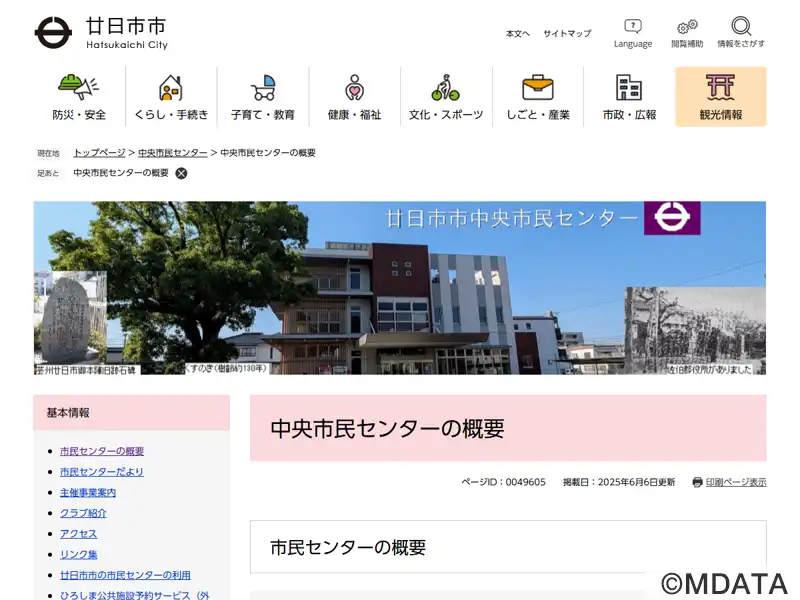Click the ページID：0049605 text
The height and width of the screenshot is (600, 800).
click(503, 482)
